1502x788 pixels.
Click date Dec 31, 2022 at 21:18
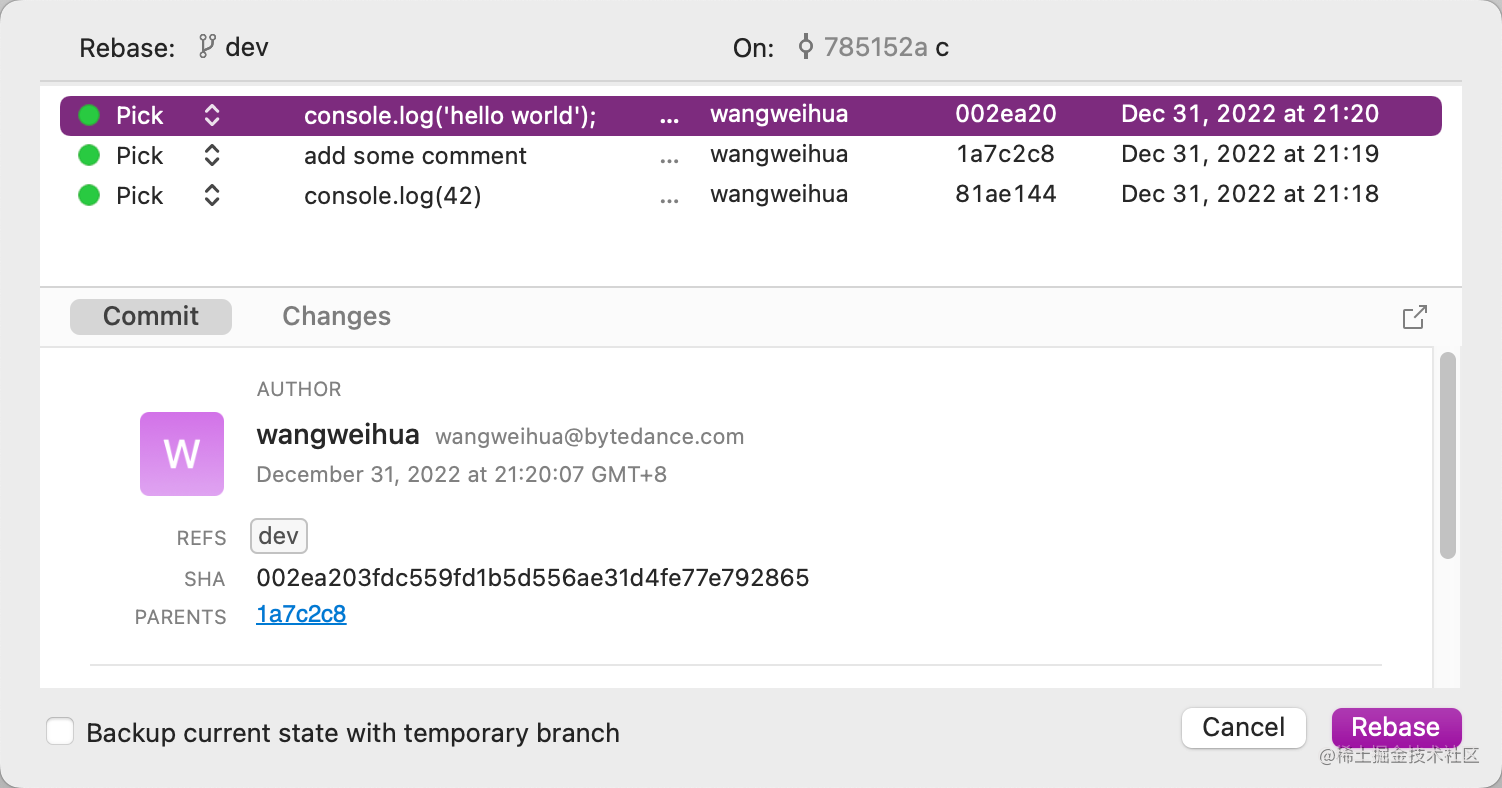1250,194
